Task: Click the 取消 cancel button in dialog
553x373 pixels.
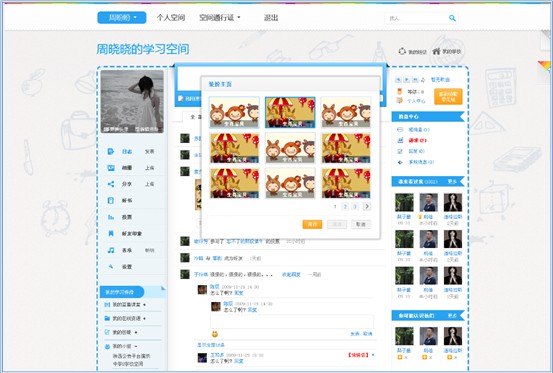Action: [x=361, y=224]
